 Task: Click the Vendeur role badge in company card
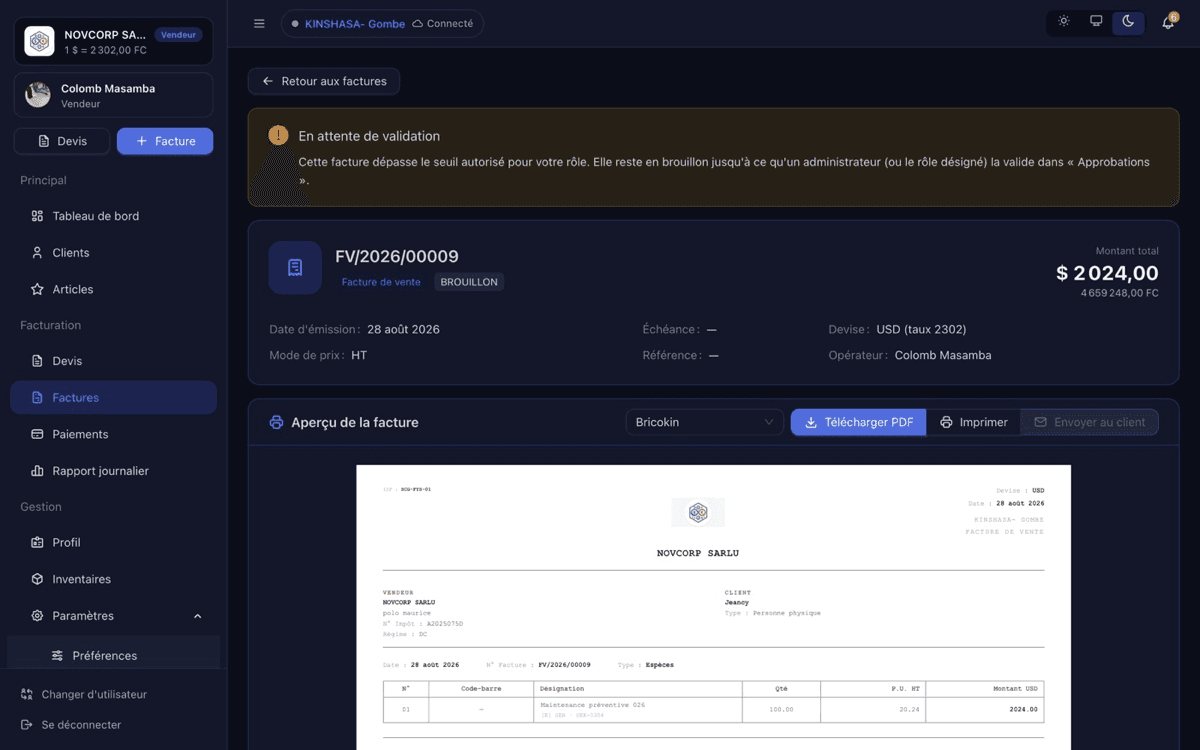coord(178,34)
